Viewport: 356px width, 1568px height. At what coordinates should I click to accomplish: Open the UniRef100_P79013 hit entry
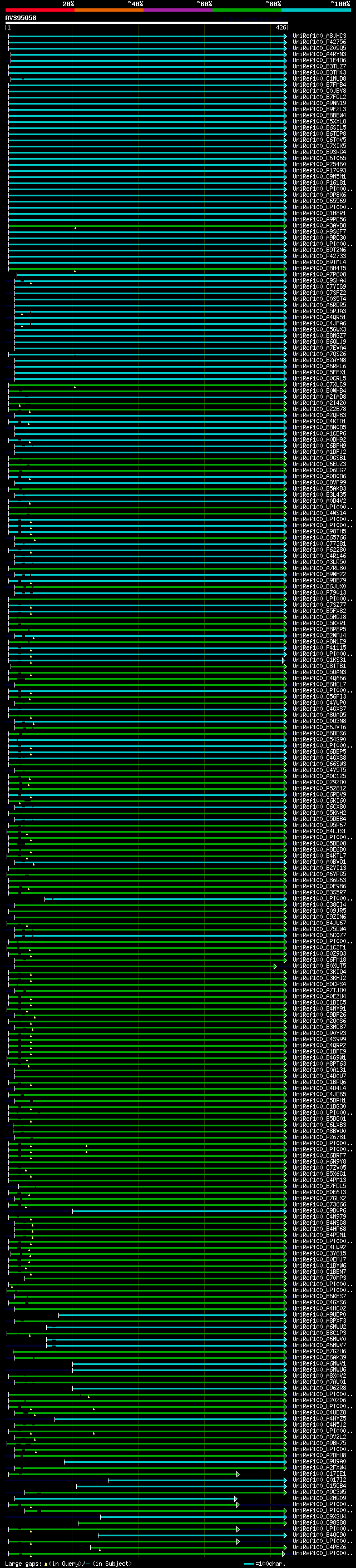(319, 592)
